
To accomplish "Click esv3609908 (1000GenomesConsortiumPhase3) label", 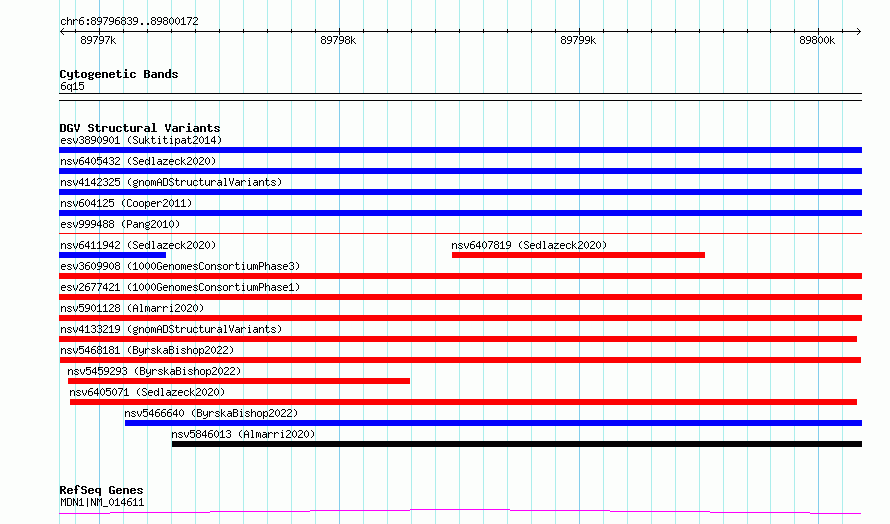I will click(180, 266).
